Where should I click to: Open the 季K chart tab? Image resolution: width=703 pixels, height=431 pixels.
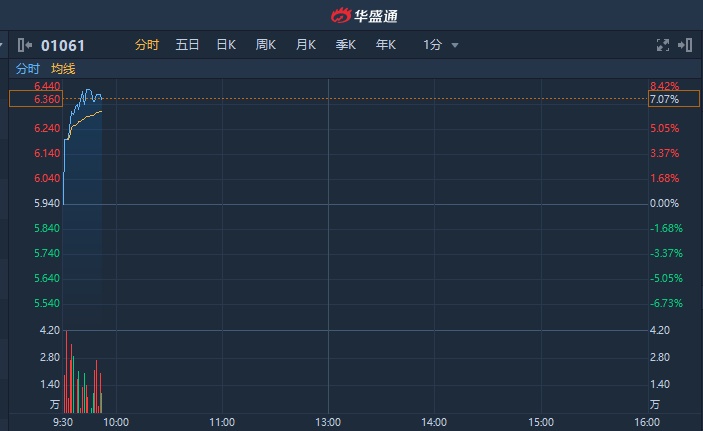[346, 45]
